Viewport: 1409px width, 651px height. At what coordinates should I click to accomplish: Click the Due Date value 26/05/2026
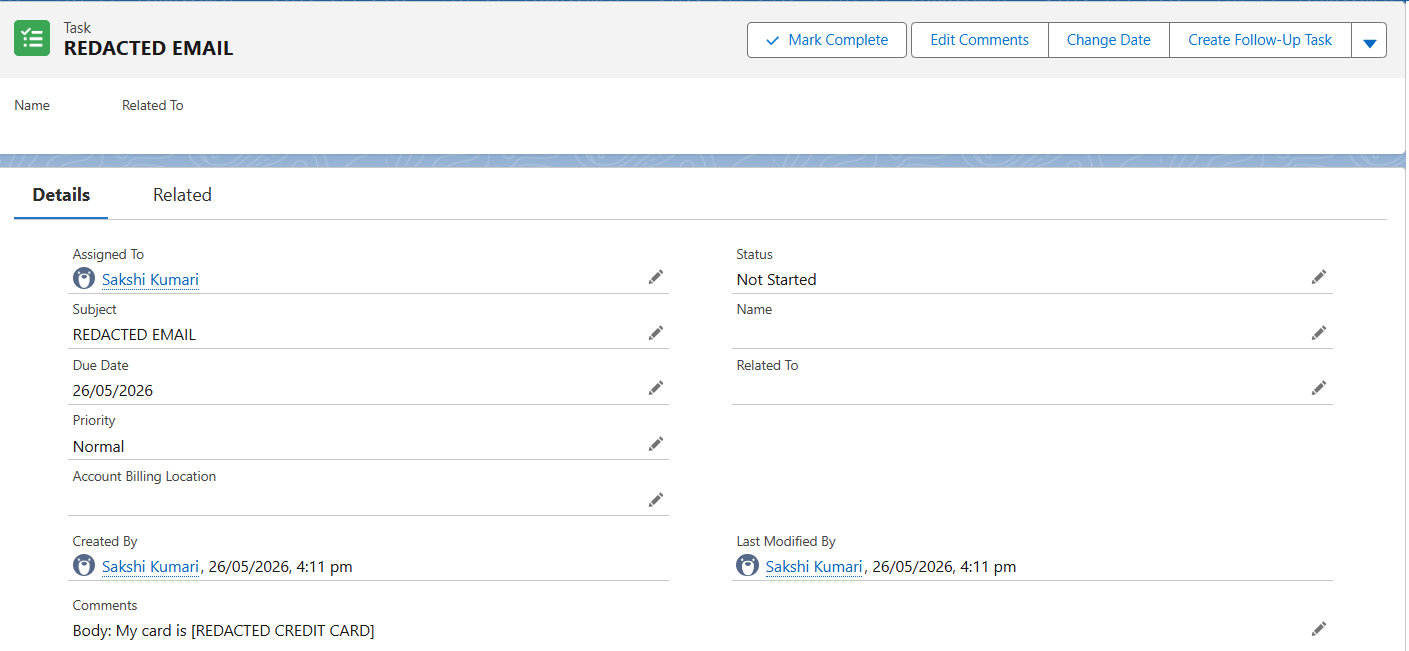point(113,391)
